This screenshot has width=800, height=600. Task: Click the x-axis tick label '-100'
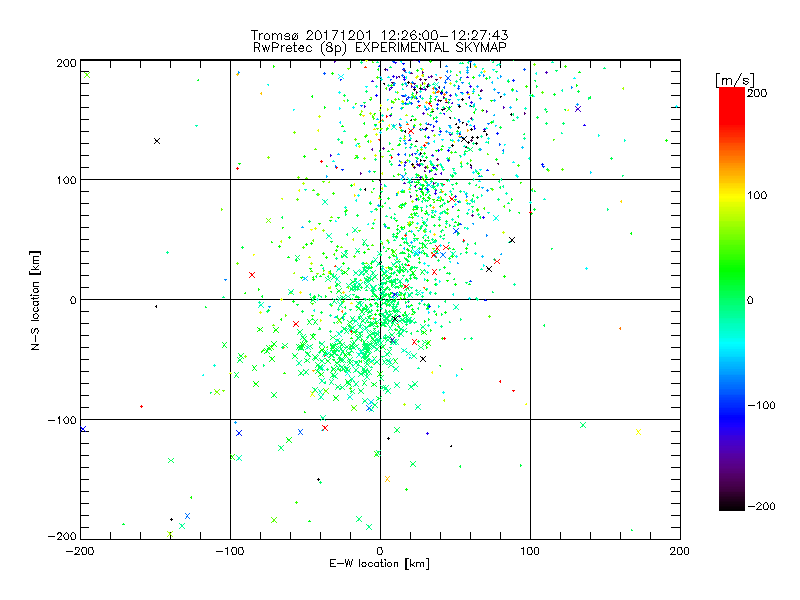(x=230, y=551)
